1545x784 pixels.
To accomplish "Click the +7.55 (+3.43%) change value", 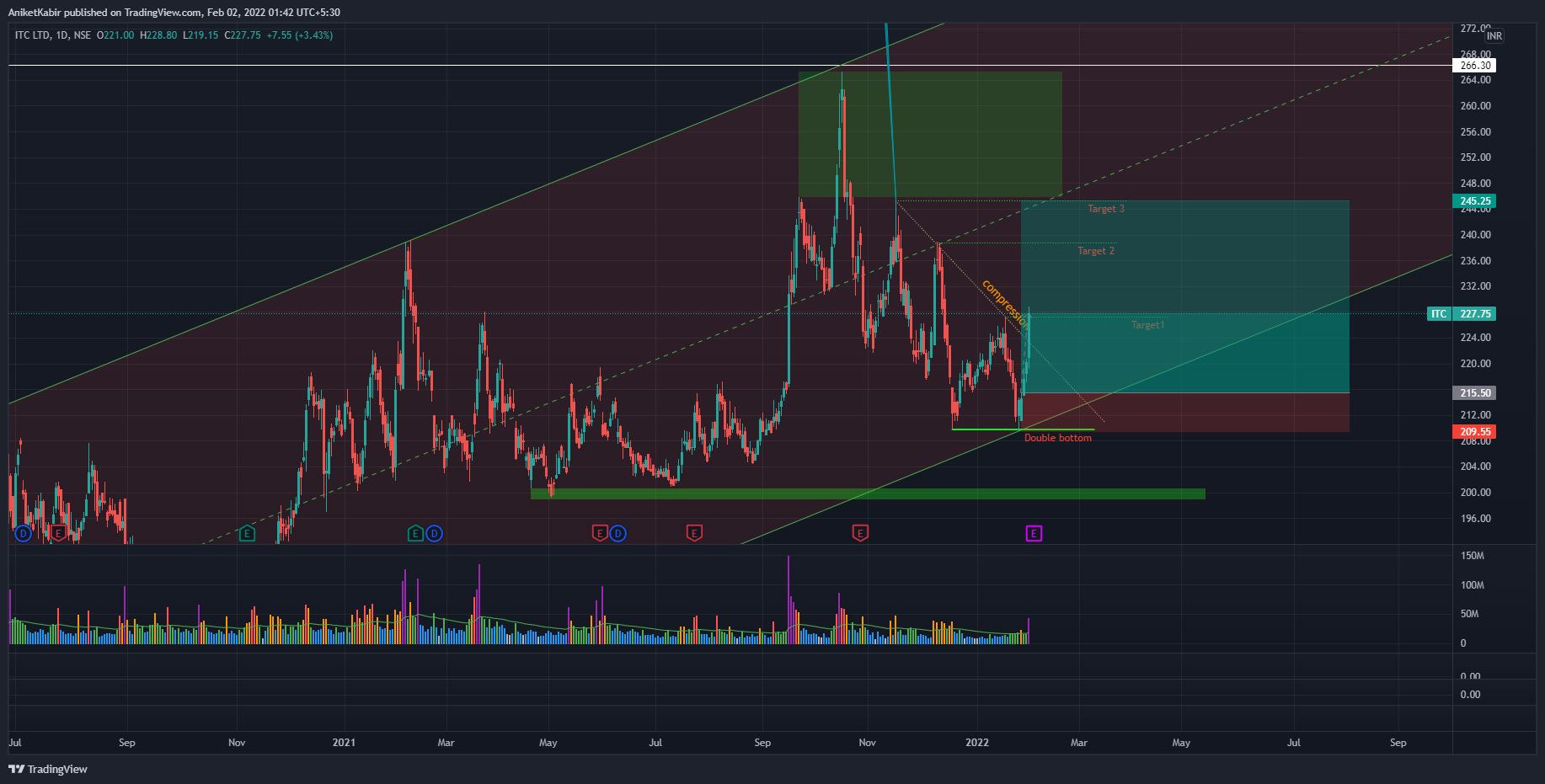I will click(300, 35).
